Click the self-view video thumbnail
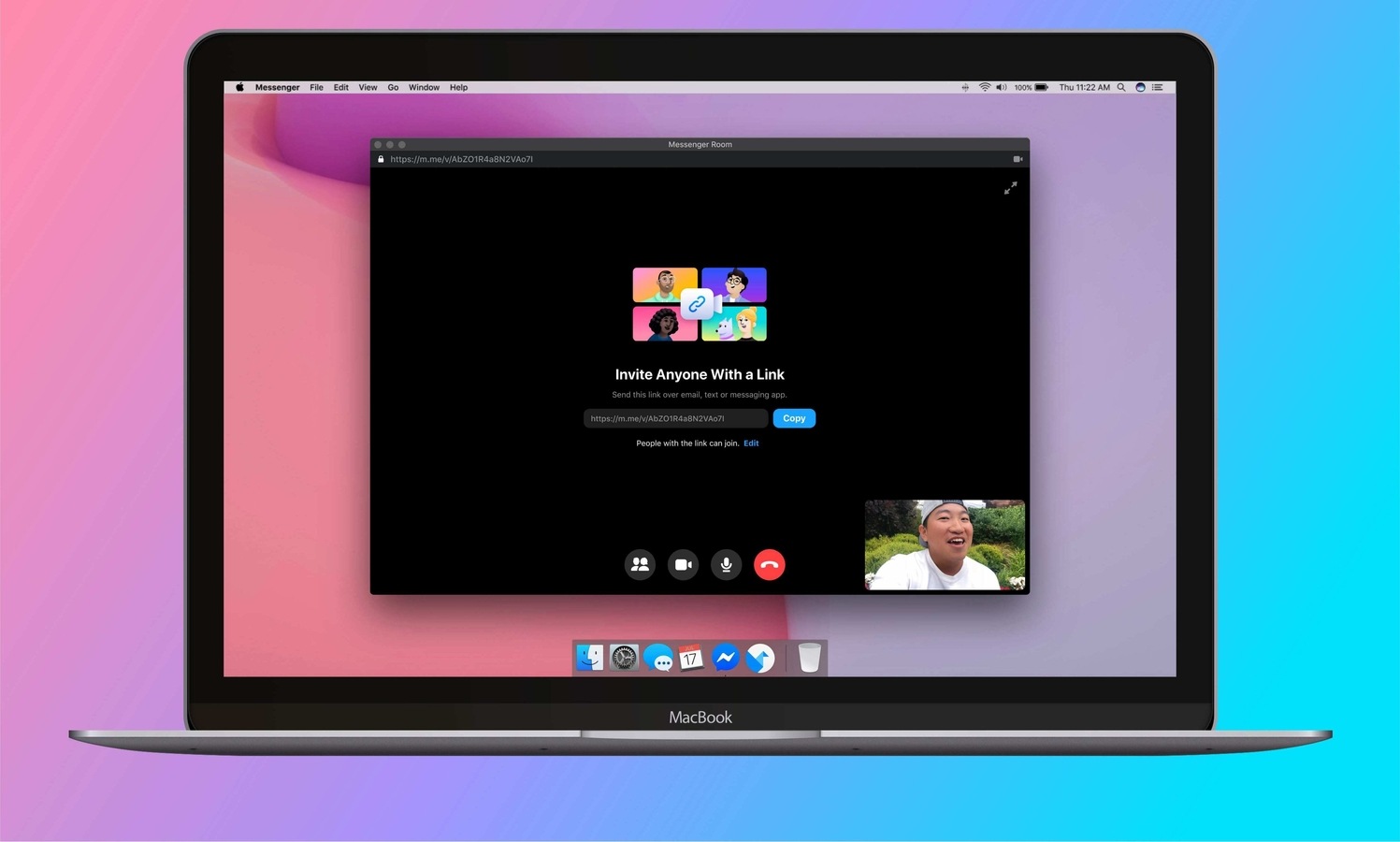Screen dimensions: 1400x842 (x=945, y=544)
